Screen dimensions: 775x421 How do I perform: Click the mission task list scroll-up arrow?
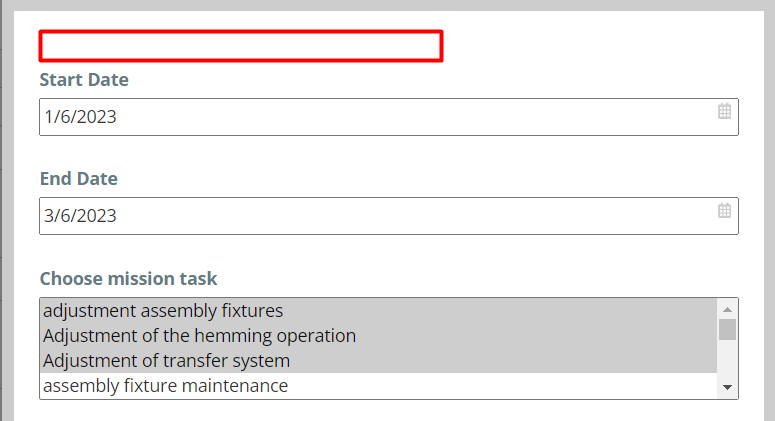(727, 309)
